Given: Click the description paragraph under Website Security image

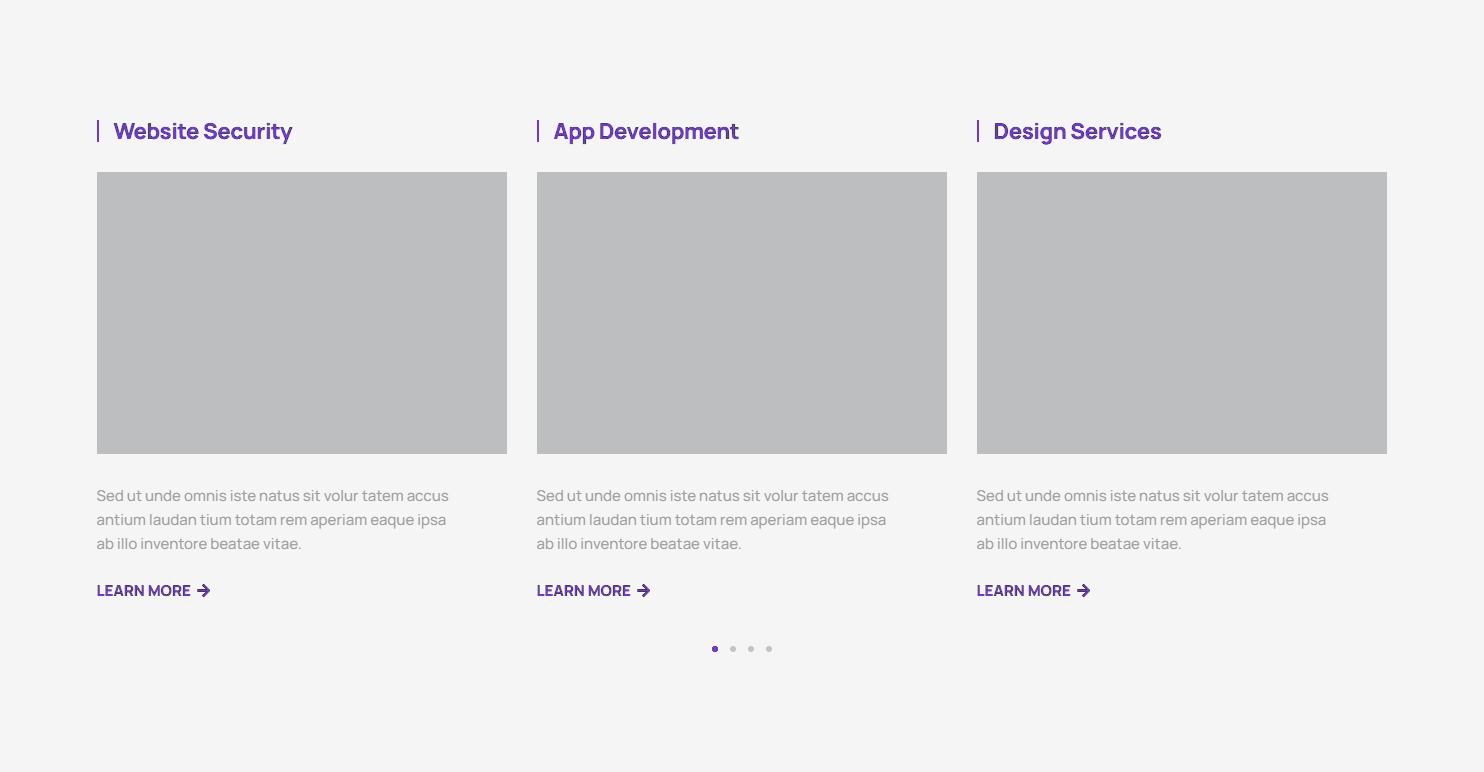Looking at the screenshot, I should click(272, 520).
